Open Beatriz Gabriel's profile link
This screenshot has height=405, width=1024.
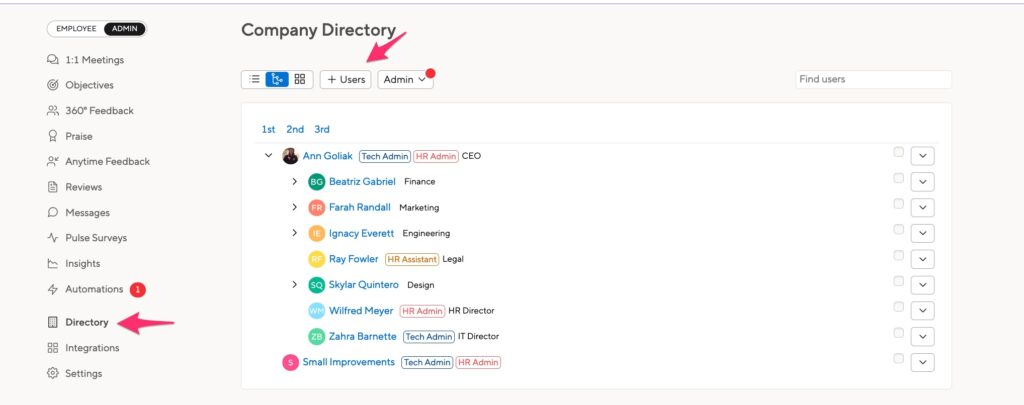tap(362, 182)
